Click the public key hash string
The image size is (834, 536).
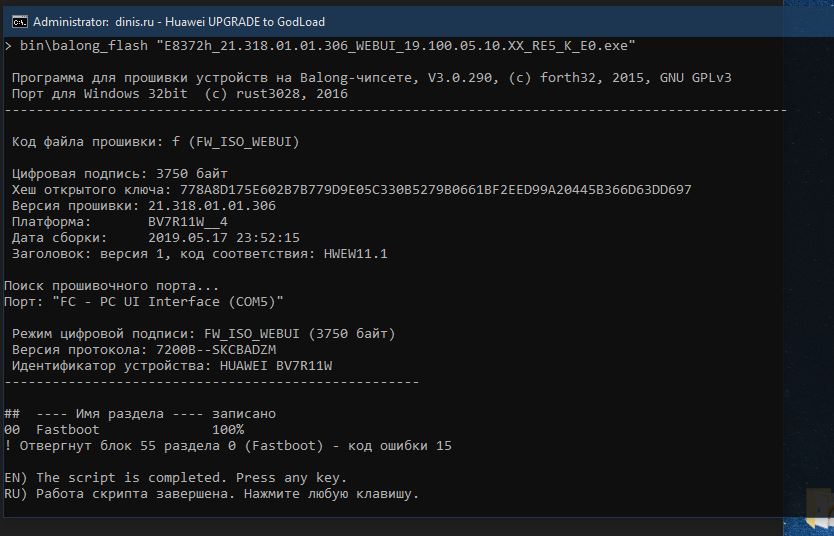pyautogui.click(x=435, y=190)
